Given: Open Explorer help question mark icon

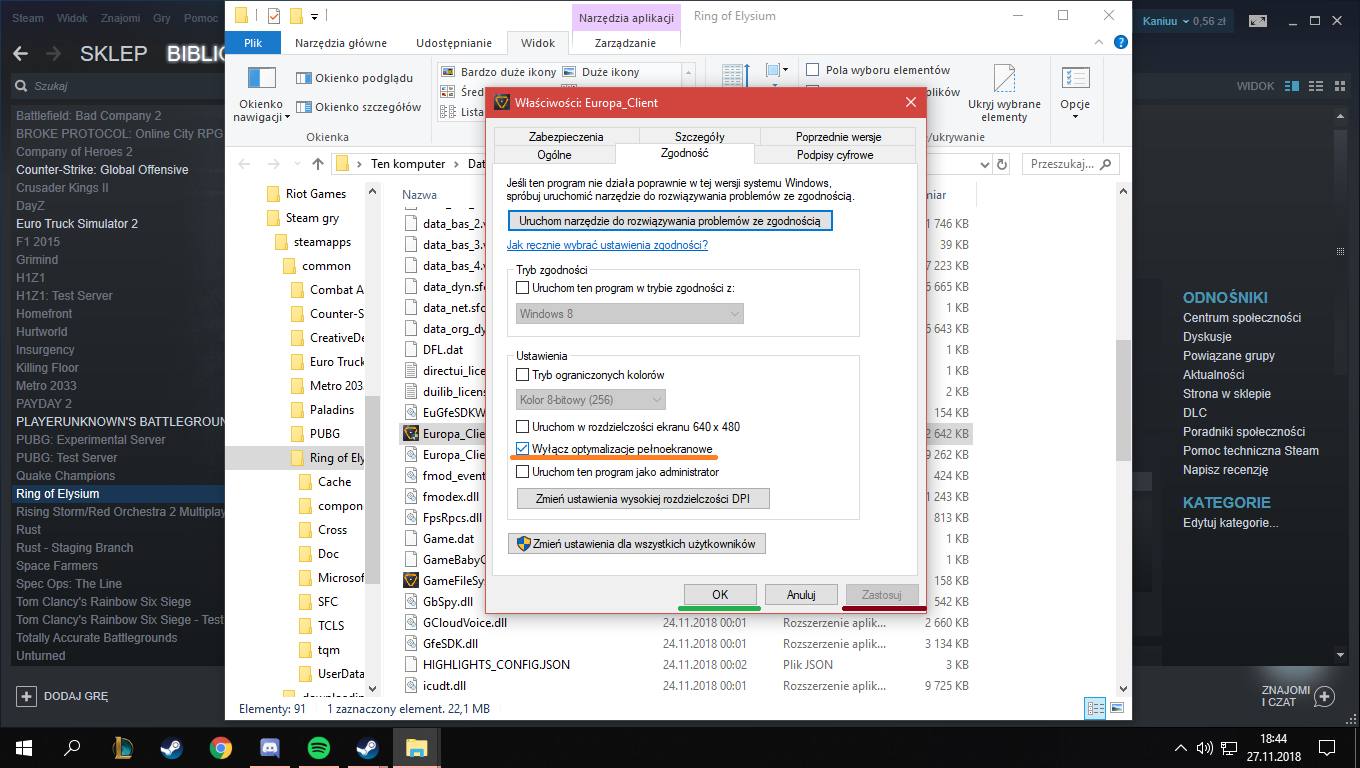Looking at the screenshot, I should coord(1121,42).
